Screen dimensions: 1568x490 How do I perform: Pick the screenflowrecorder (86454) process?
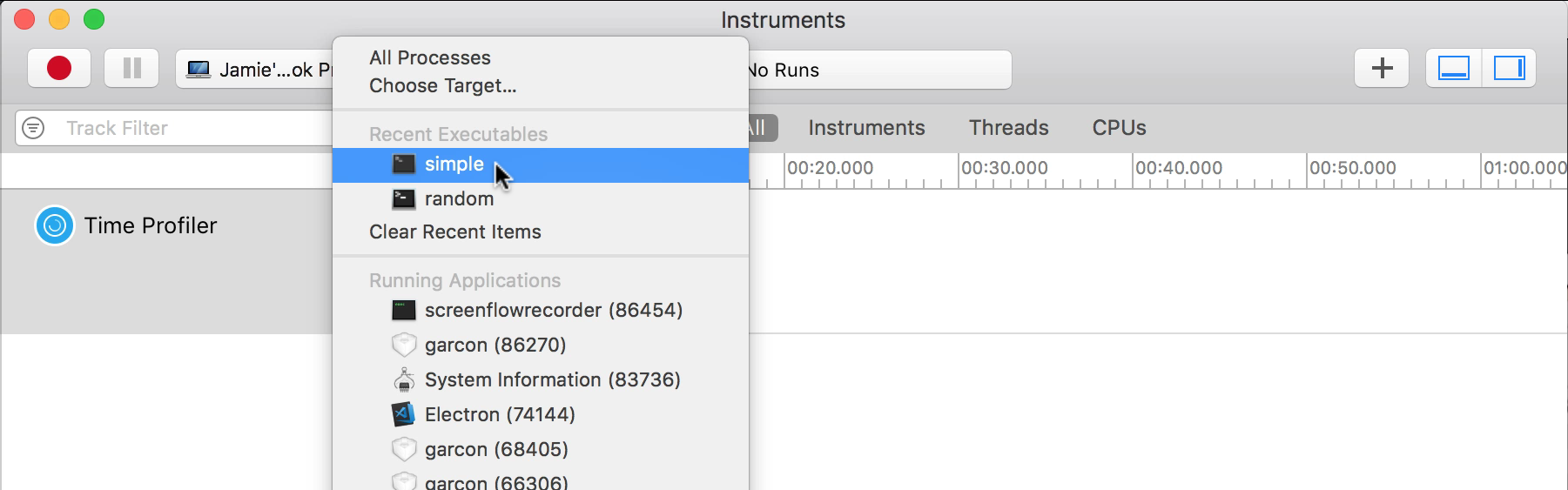click(x=553, y=310)
